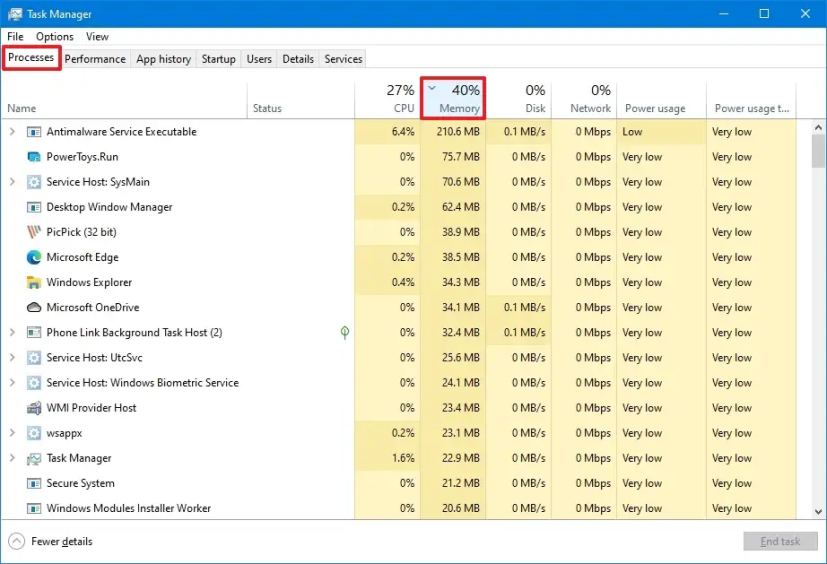Click the Task Manager title bar icon

tap(15, 14)
